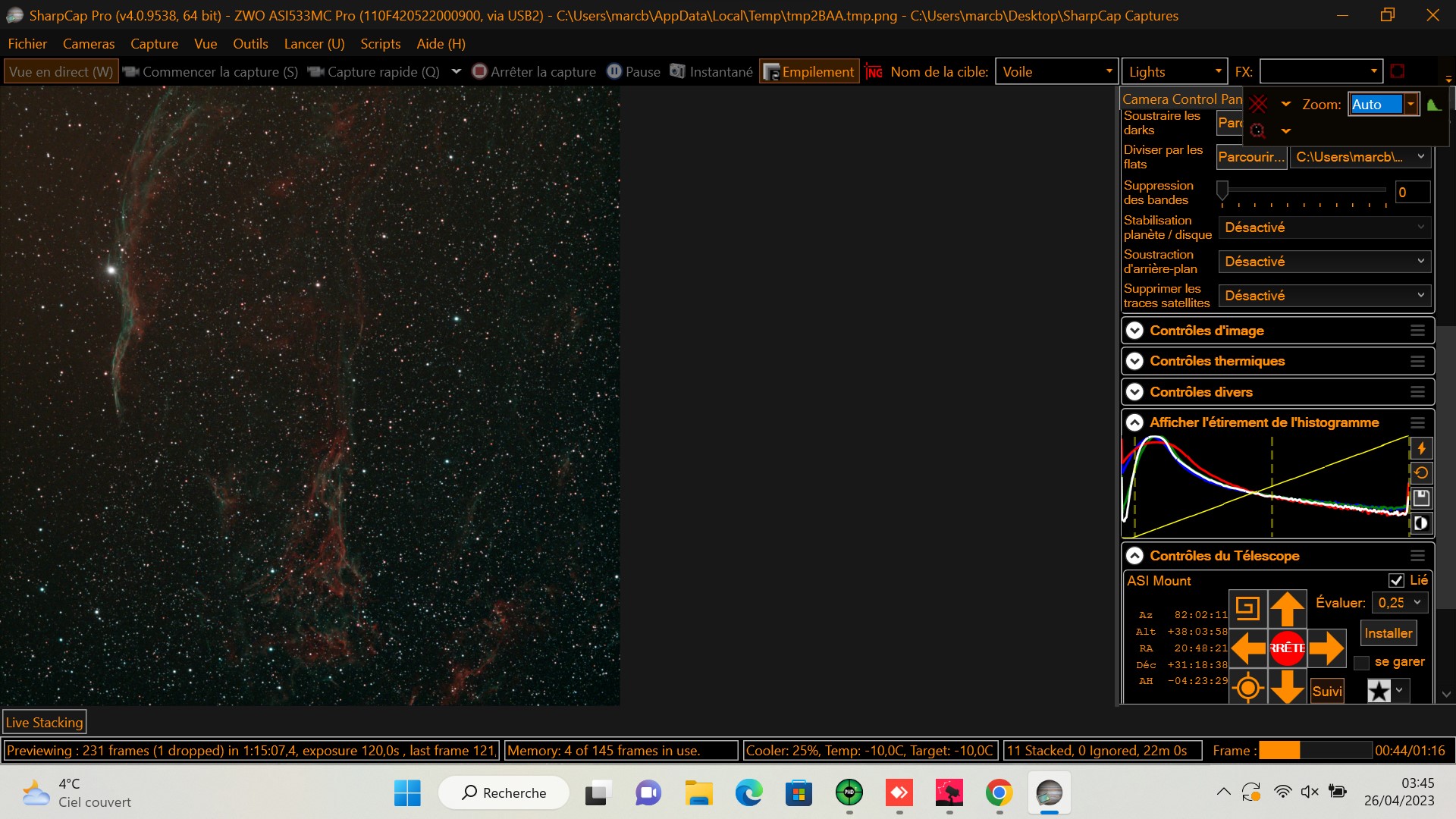The height and width of the screenshot is (819, 1456).
Task: Open the Scripts menu
Action: 380,44
